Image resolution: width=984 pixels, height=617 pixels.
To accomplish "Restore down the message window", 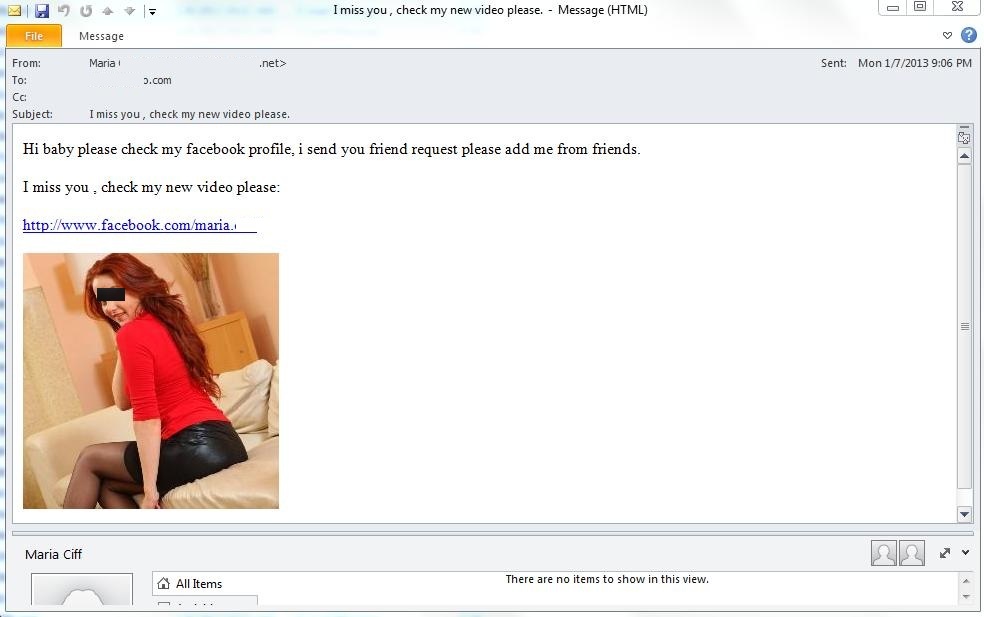I will (920, 7).
